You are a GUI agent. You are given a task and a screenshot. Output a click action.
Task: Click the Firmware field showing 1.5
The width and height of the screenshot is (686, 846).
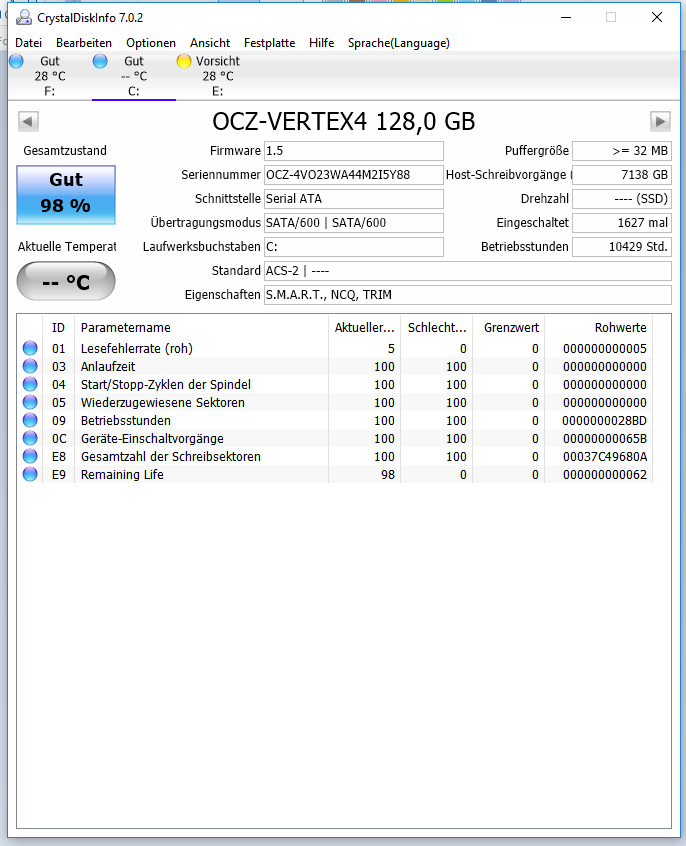click(x=354, y=151)
